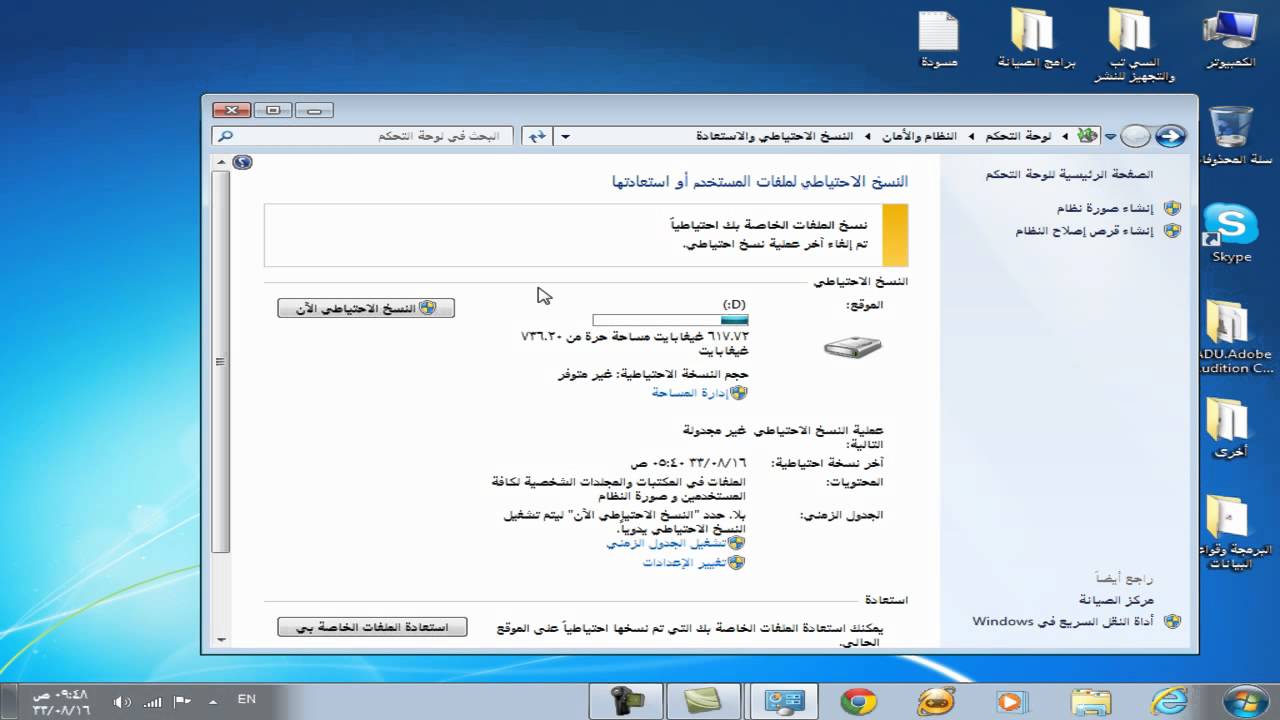Select the Recycle Bin desktop icon
Viewport: 1280px width, 720px height.
(x=1232, y=136)
